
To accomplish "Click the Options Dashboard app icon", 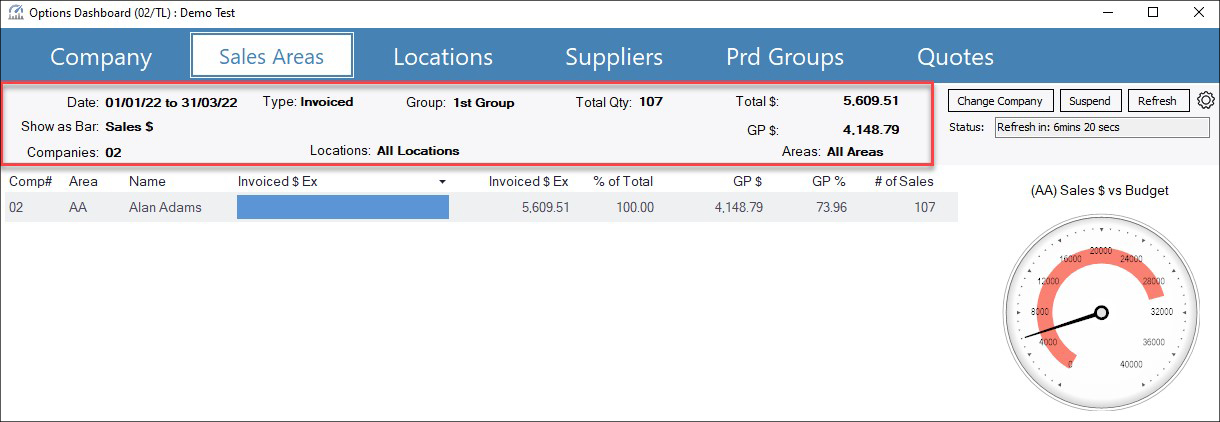I will click(14, 13).
